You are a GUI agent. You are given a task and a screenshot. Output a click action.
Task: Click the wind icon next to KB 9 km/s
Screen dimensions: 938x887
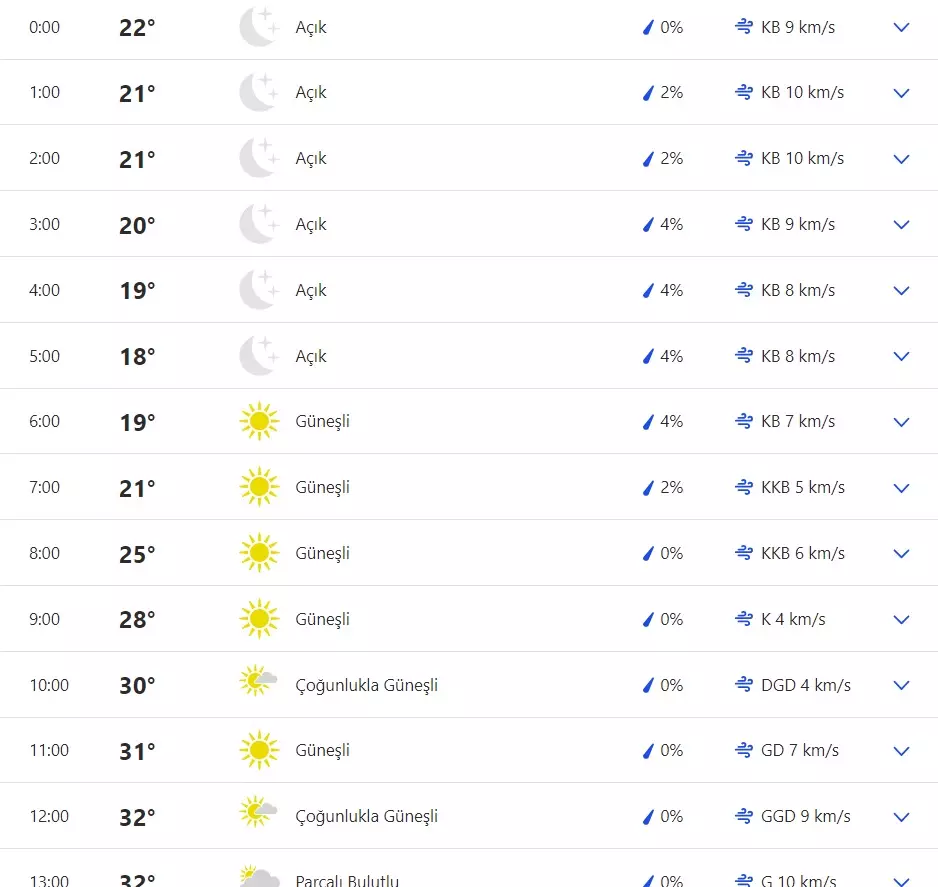(744, 27)
